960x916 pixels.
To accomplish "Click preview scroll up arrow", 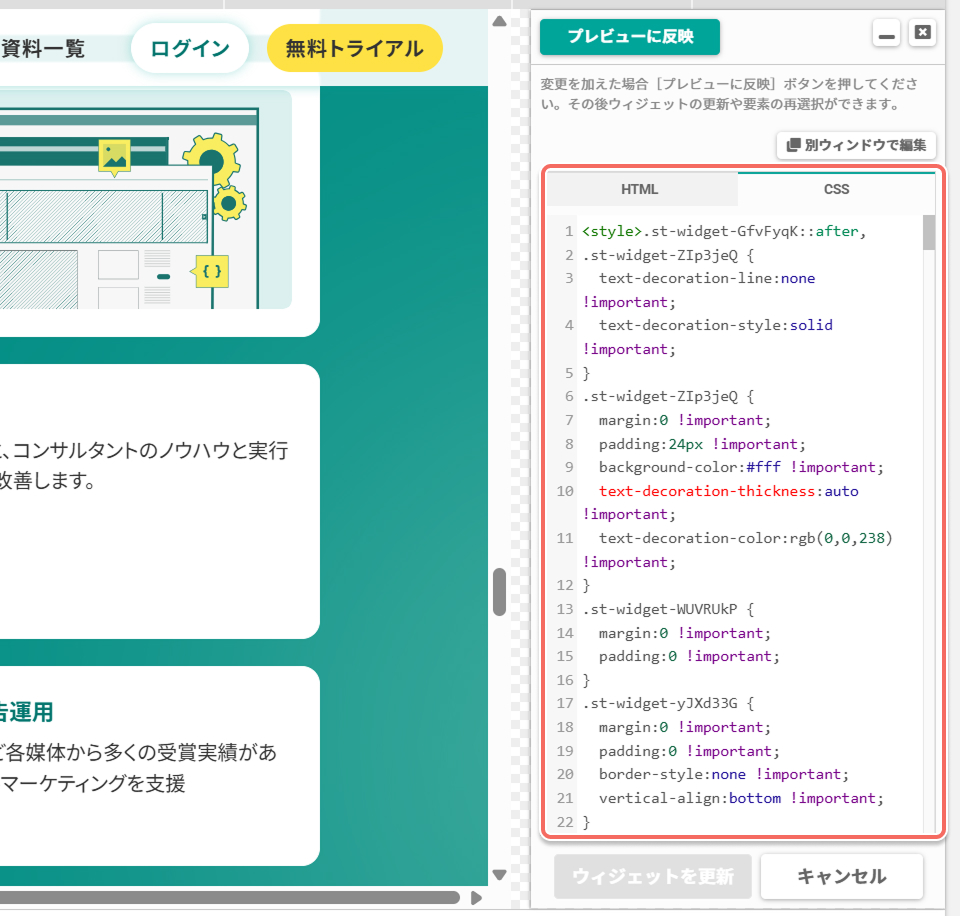I will [x=500, y=21].
